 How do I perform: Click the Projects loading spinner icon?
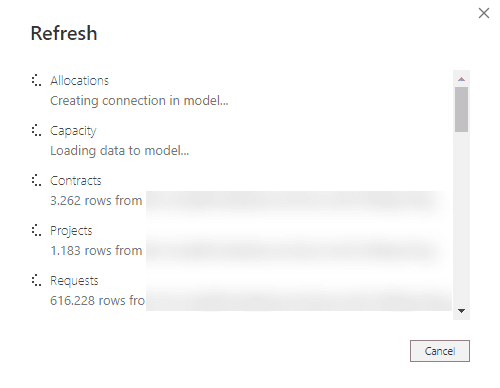(x=36, y=230)
